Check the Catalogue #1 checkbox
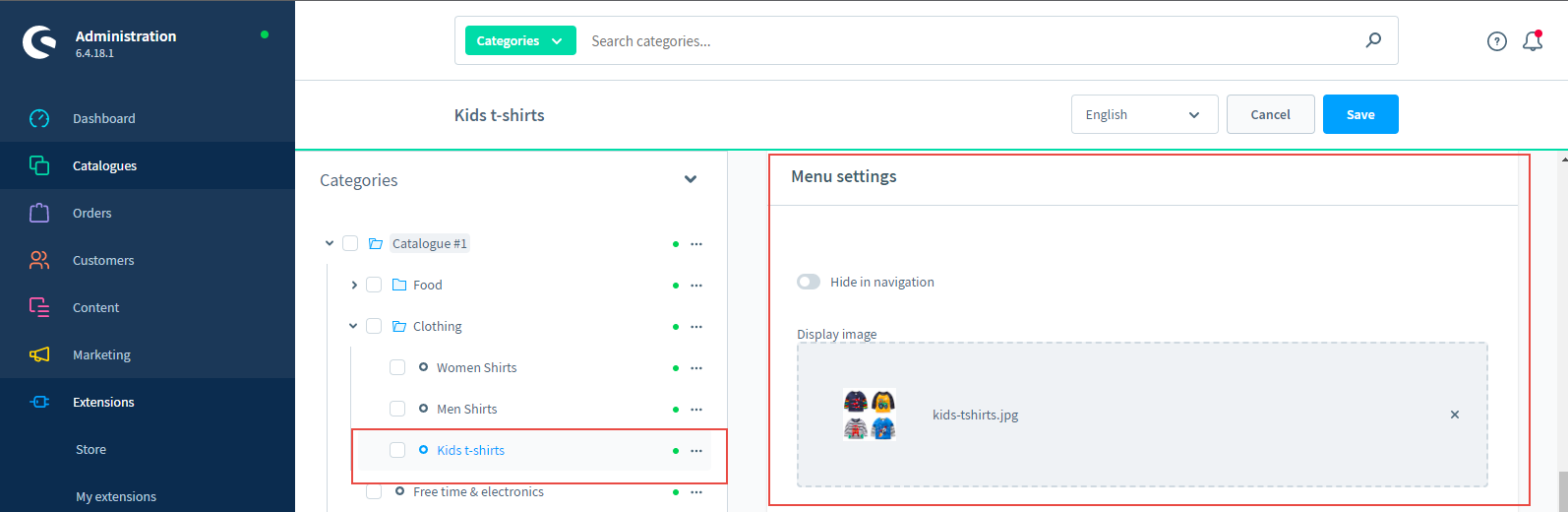 pos(350,243)
